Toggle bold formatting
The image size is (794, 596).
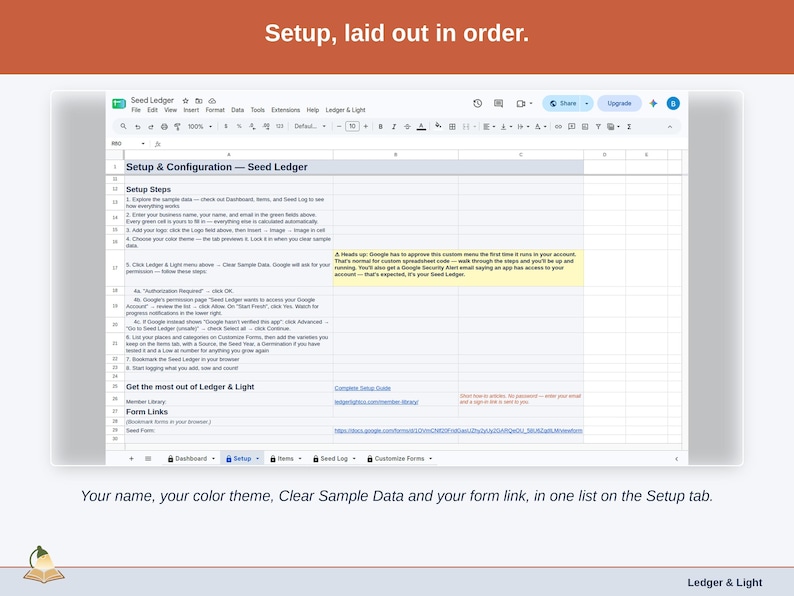tap(380, 127)
